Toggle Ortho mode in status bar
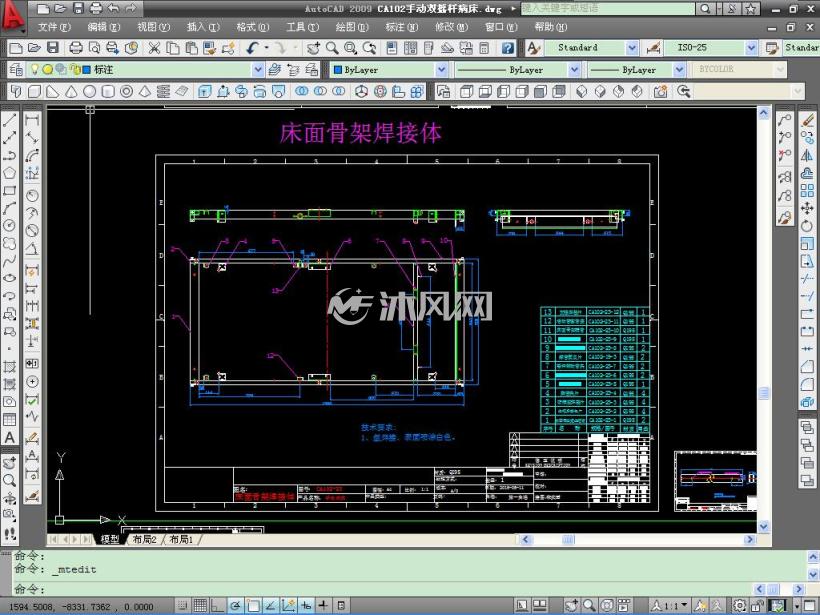The image size is (820, 615). coord(217,605)
